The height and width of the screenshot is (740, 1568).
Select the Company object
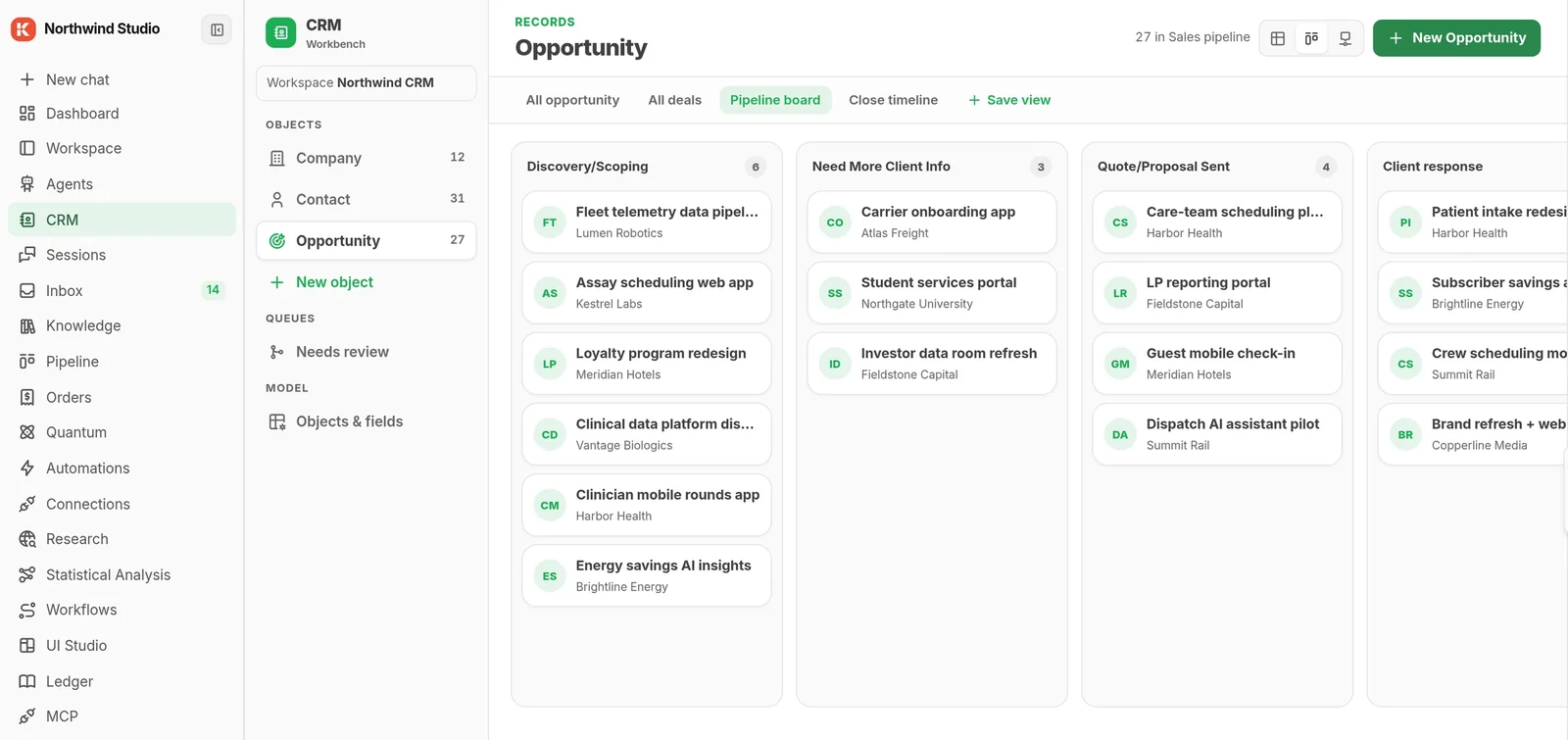pyautogui.click(x=367, y=158)
